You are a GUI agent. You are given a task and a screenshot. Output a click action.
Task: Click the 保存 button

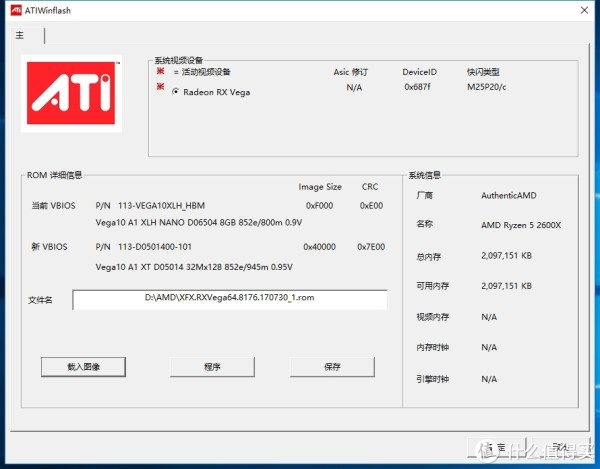click(x=332, y=367)
